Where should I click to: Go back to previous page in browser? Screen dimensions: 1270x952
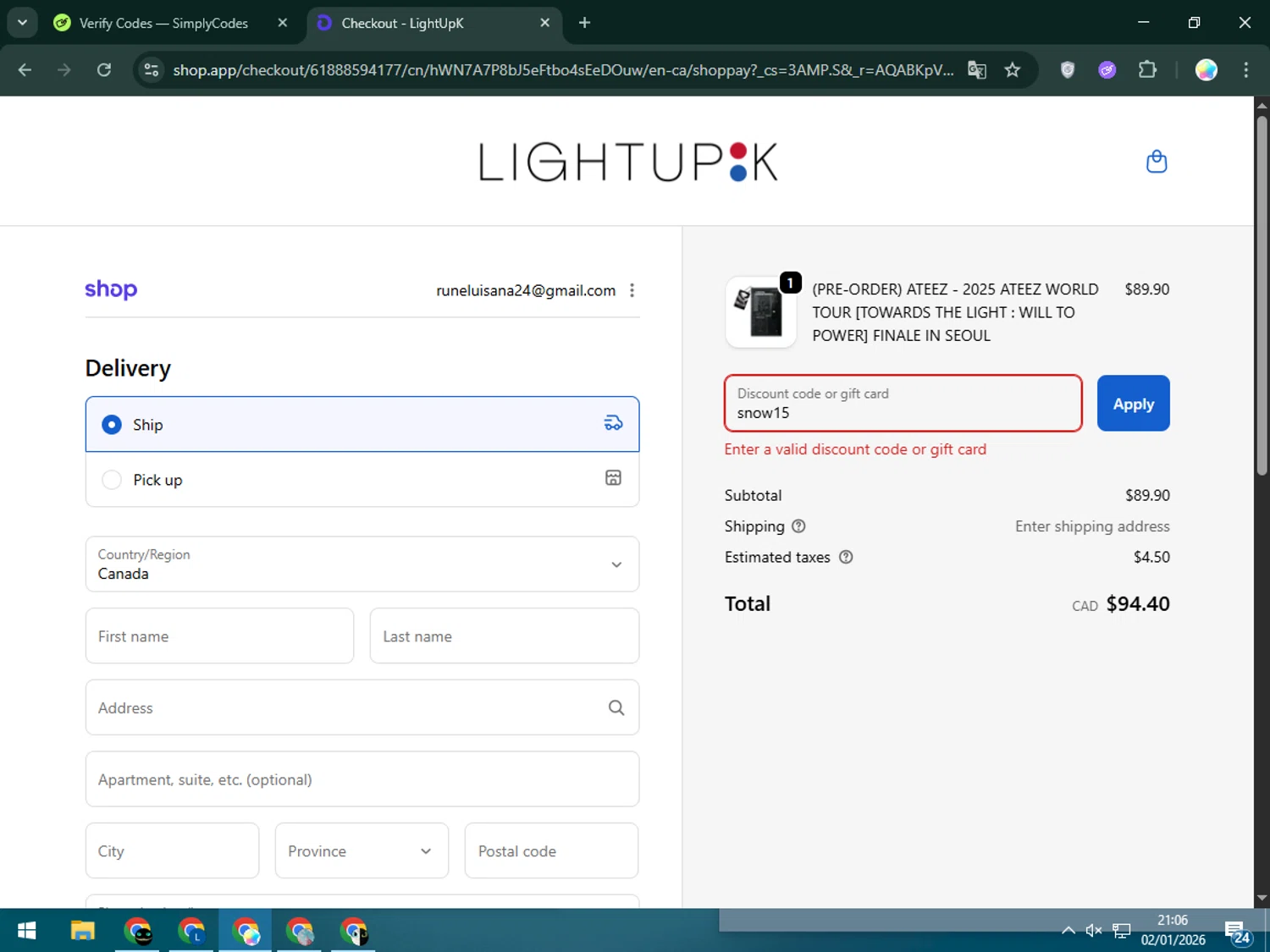tap(25, 70)
